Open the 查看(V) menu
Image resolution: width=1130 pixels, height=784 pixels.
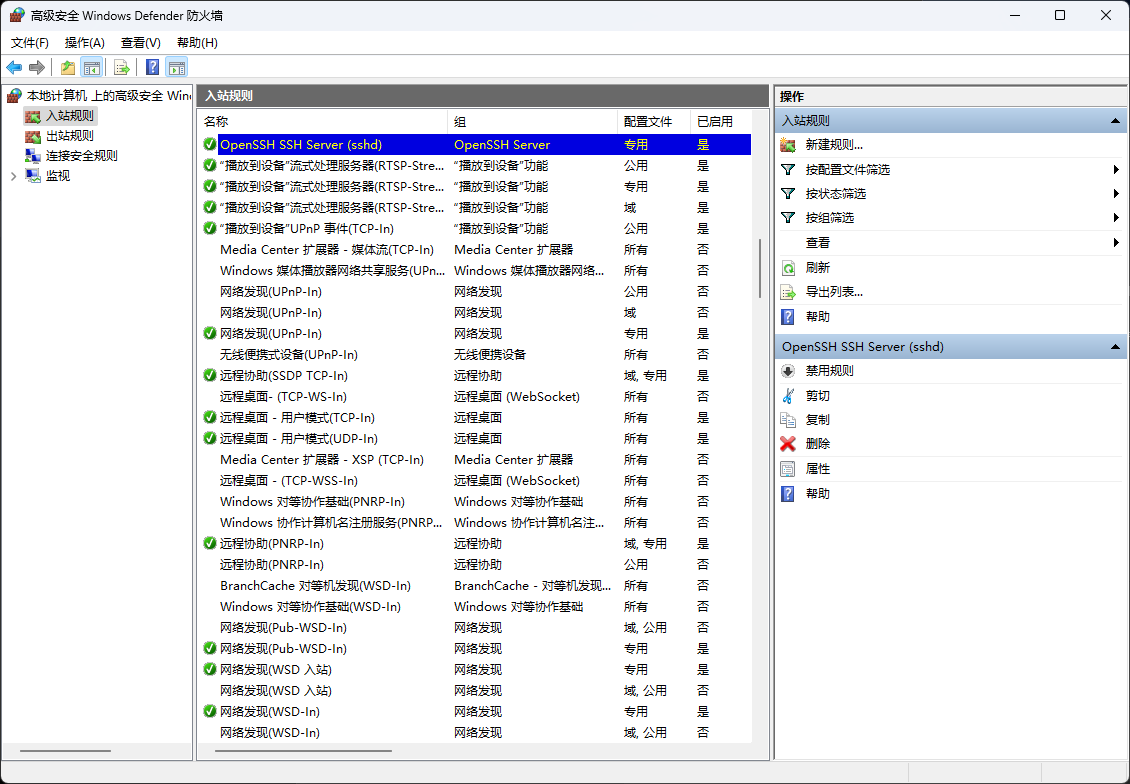(140, 43)
